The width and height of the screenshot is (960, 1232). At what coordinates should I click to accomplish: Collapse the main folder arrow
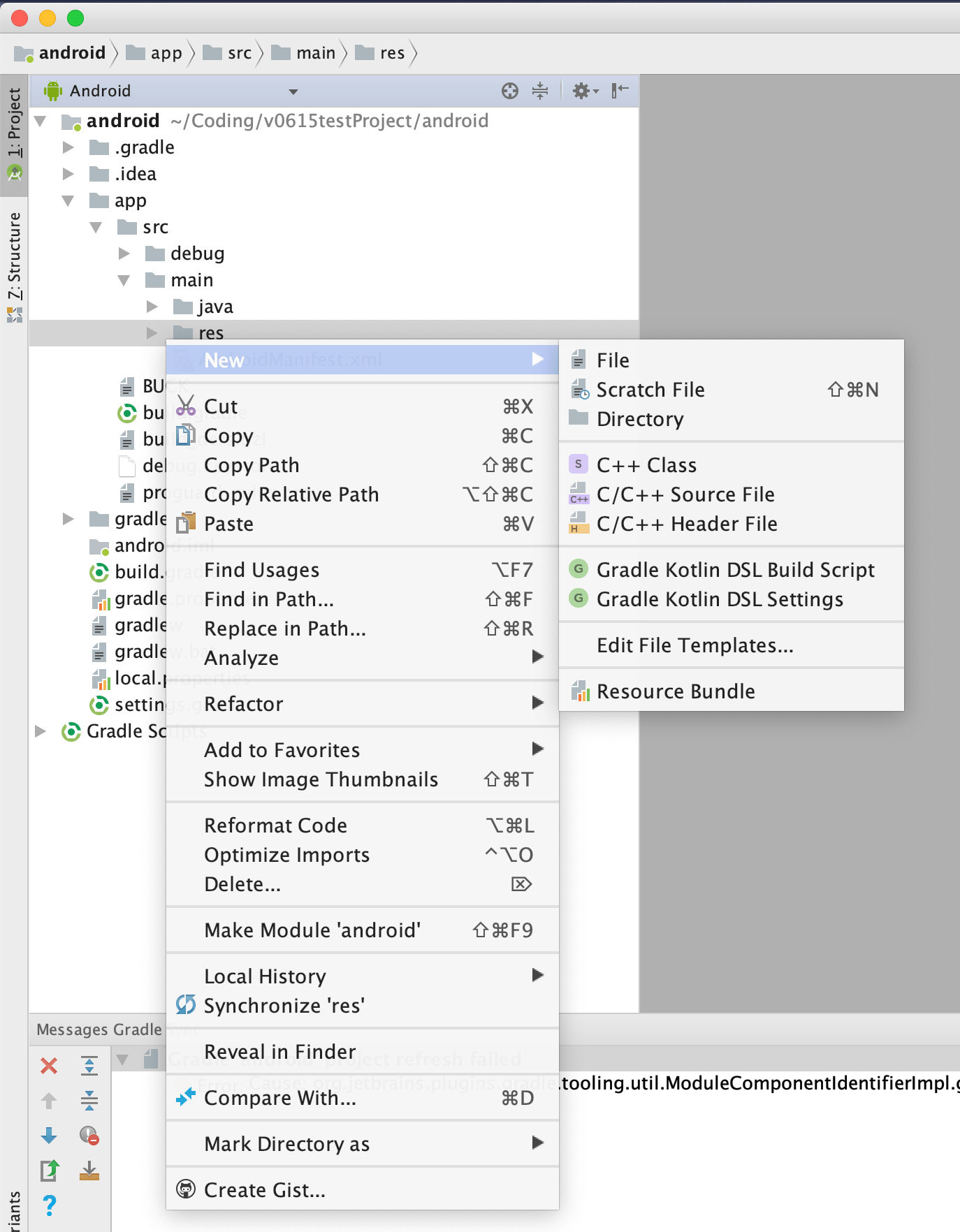point(124,281)
